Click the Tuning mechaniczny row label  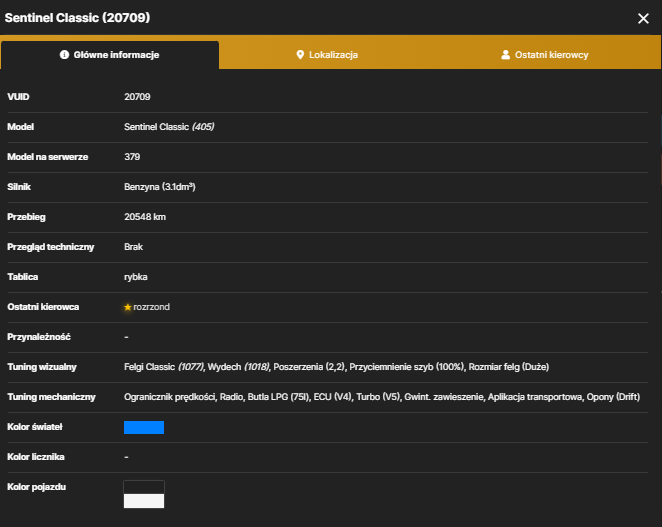coord(52,397)
